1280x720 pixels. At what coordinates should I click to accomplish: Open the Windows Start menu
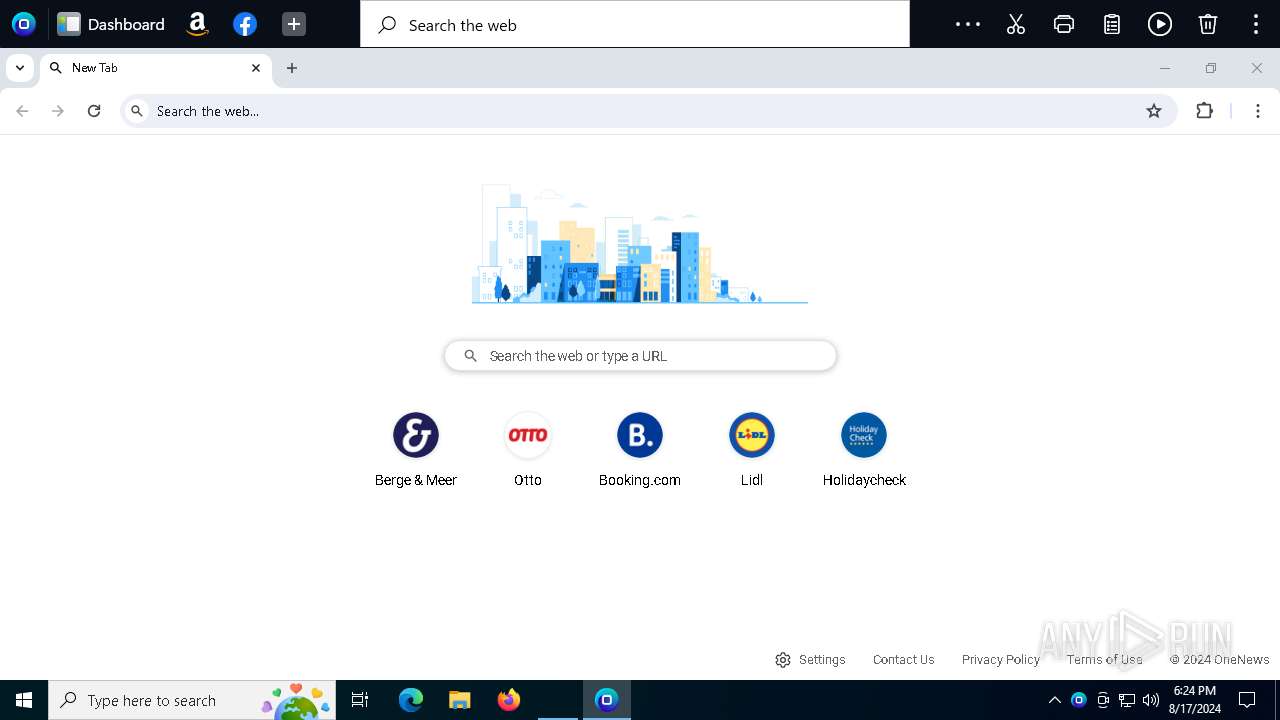pyautogui.click(x=24, y=700)
